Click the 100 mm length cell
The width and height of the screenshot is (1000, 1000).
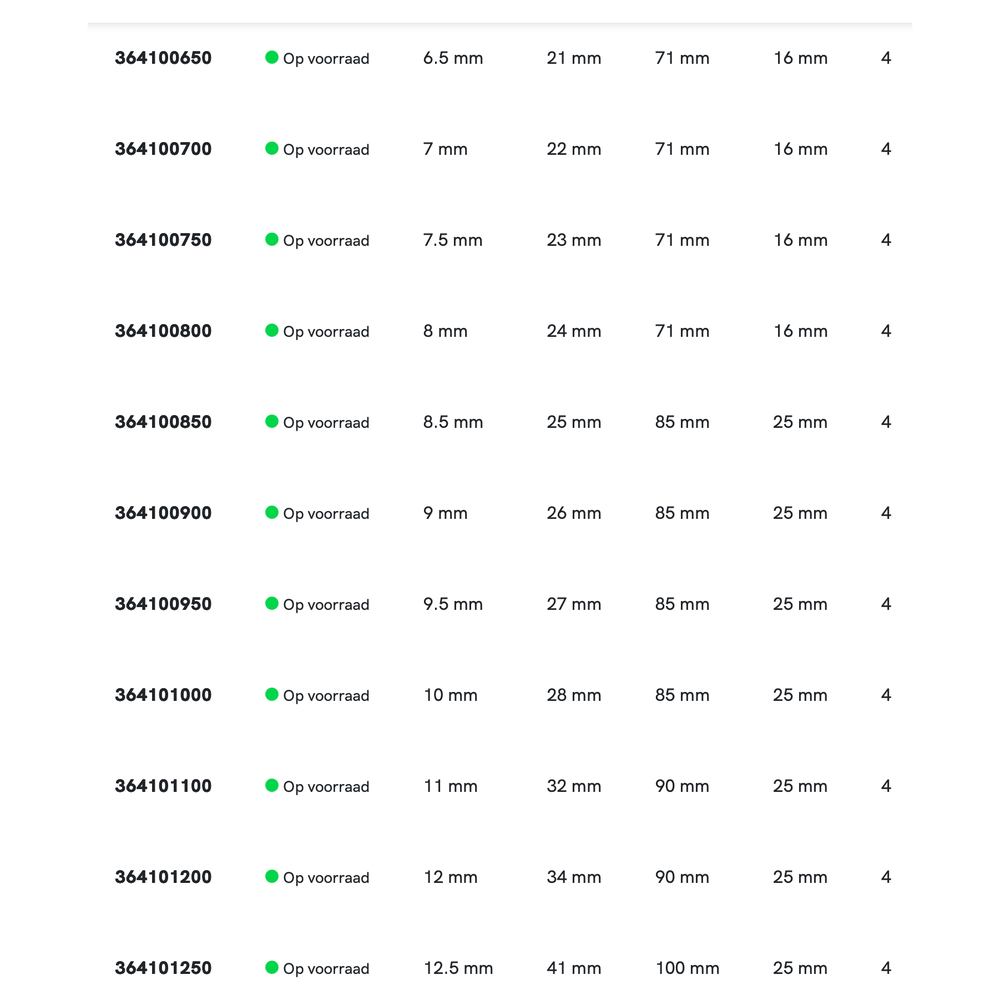coord(687,968)
